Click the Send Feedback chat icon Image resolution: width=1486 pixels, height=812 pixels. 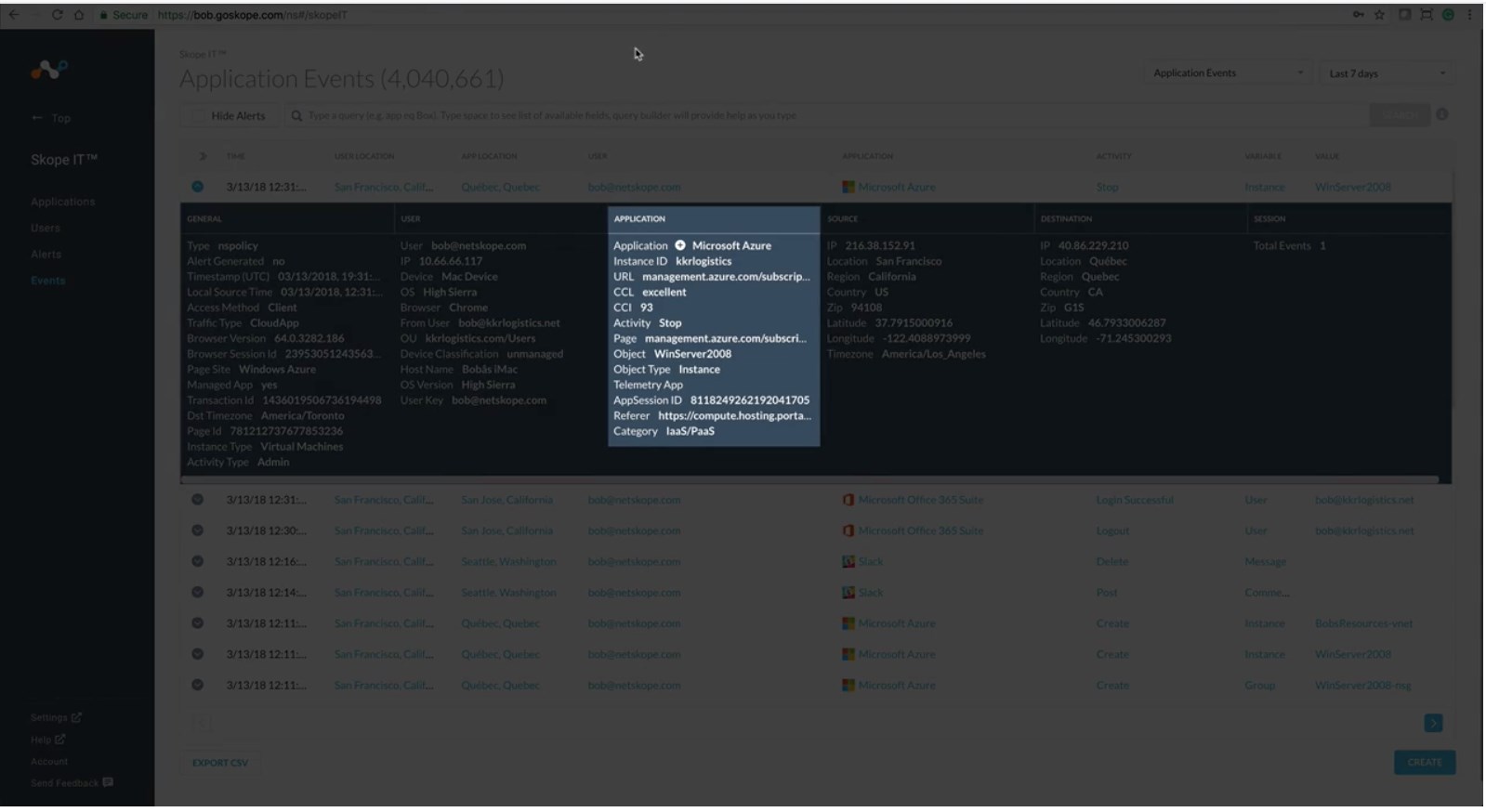click(x=108, y=782)
